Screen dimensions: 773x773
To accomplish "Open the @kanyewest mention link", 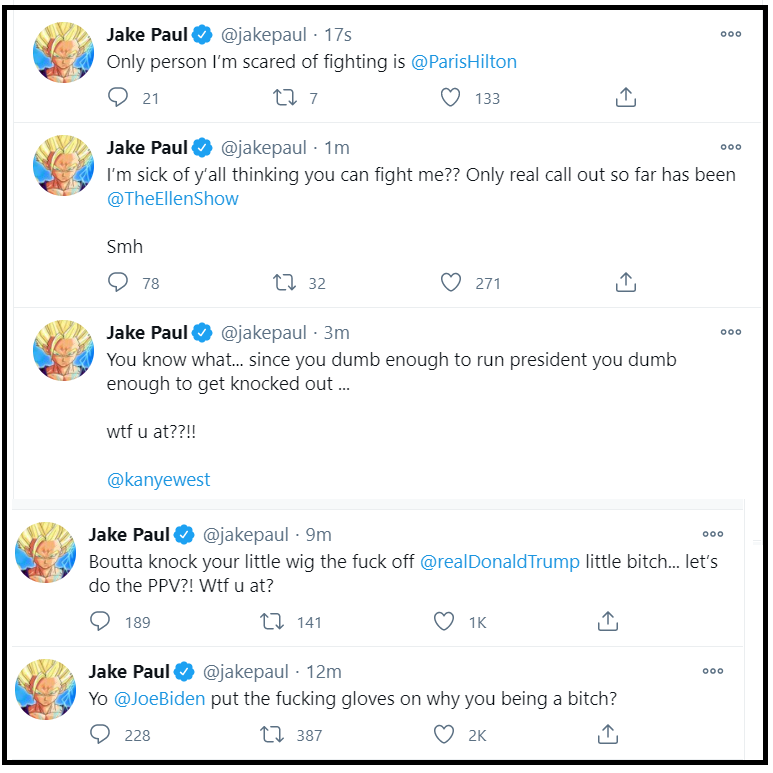I will coord(159,479).
